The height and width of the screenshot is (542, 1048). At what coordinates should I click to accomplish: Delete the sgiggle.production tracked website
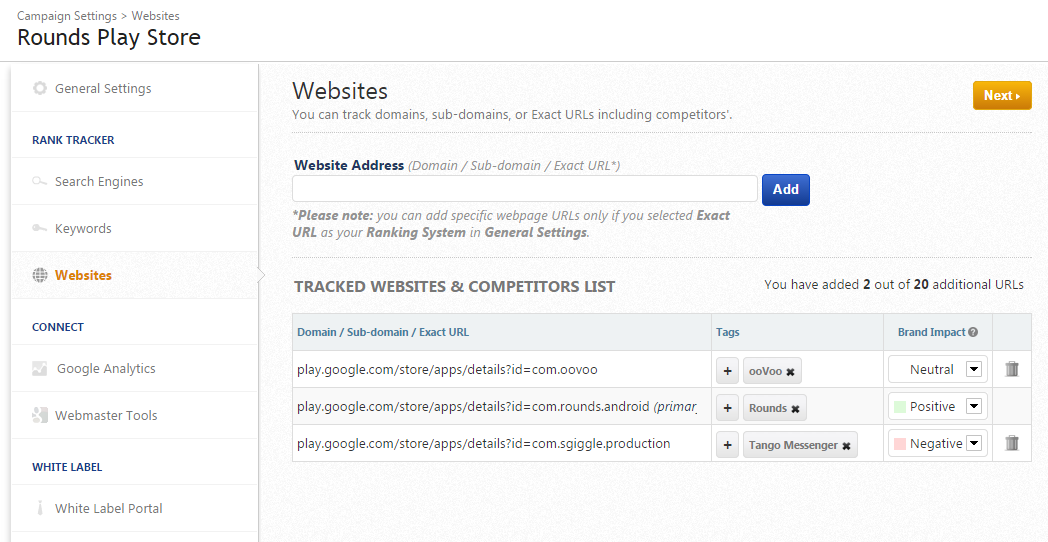tap(1012, 443)
